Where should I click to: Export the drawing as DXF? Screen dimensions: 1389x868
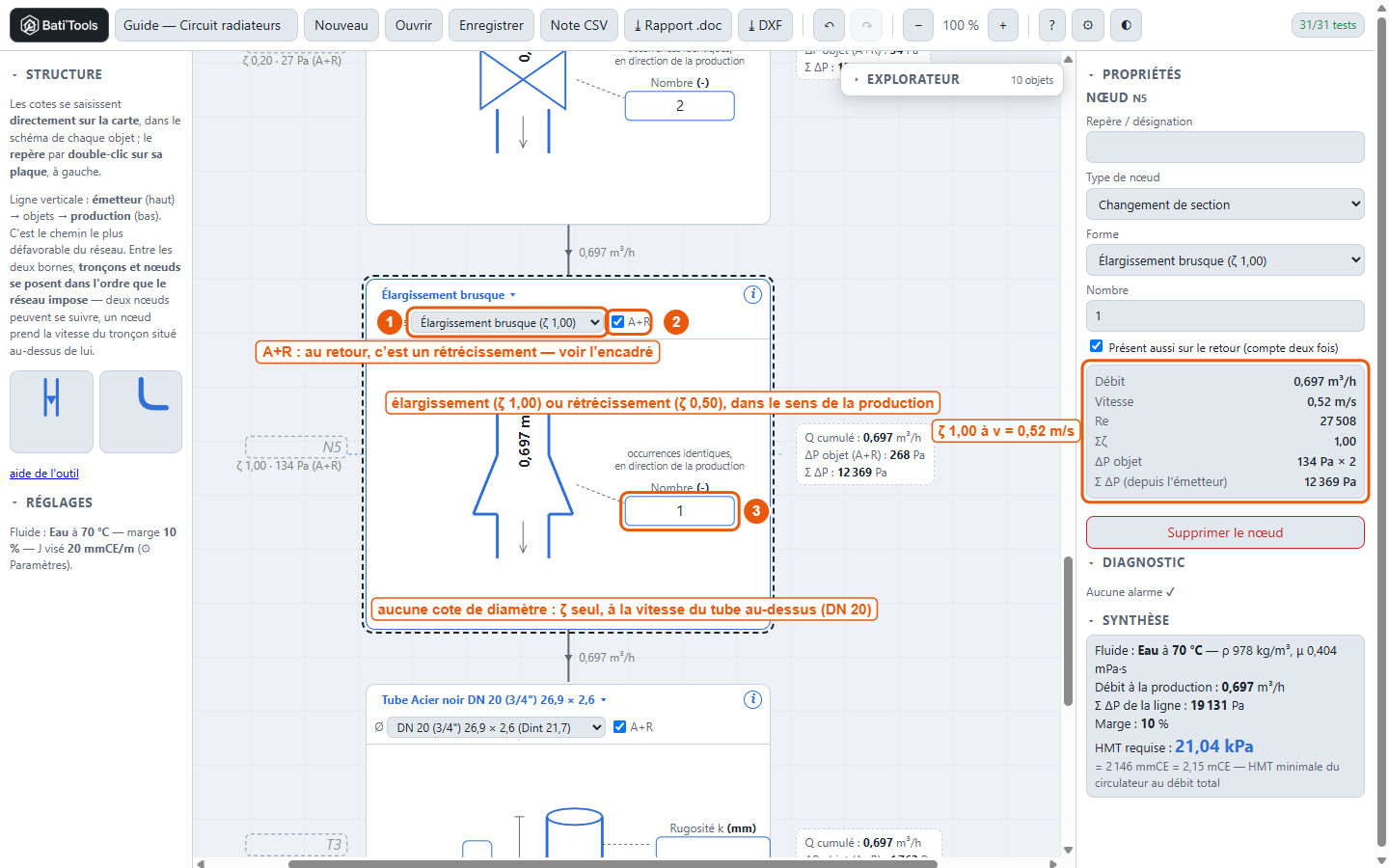765,25
